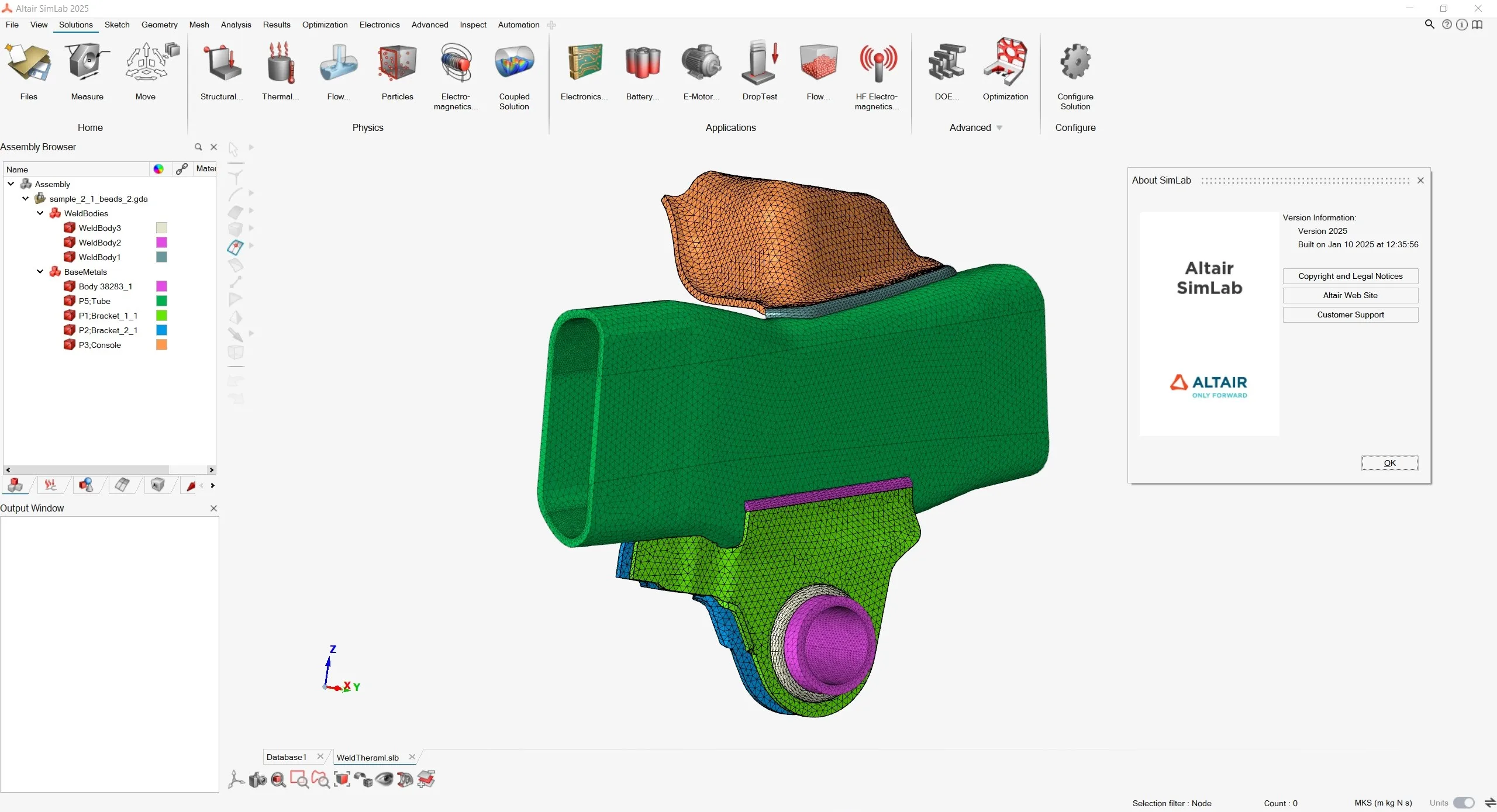
Task: Open the Automation ribbon tab
Action: 519,25
